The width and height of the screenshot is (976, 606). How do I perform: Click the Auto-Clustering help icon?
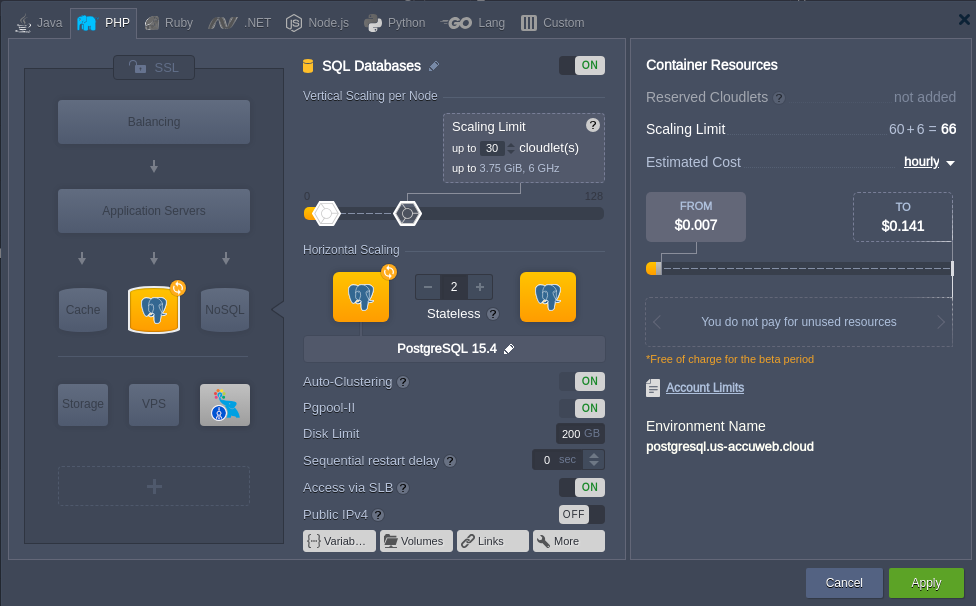pos(403,382)
